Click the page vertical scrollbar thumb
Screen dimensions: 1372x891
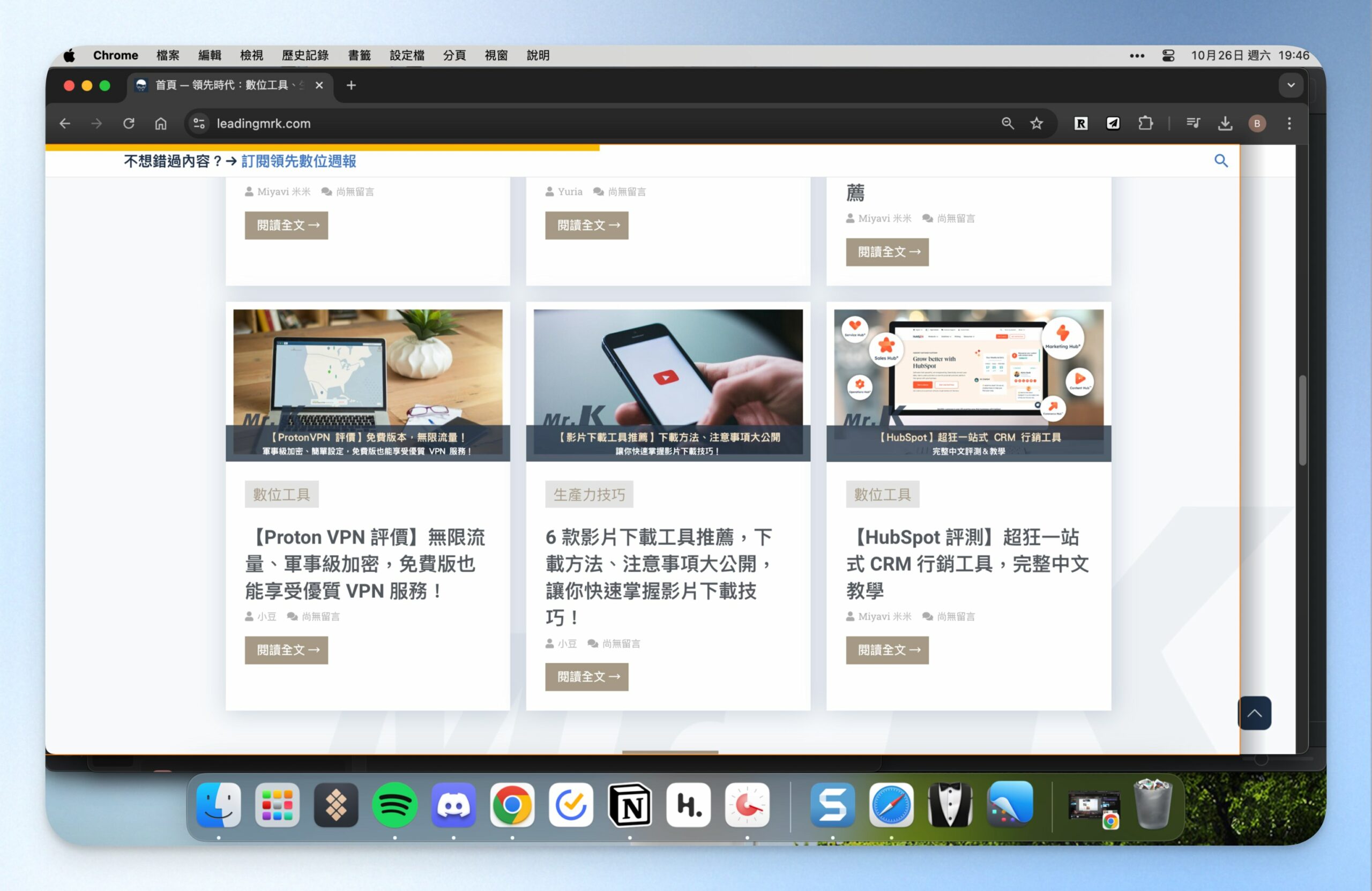[1302, 420]
